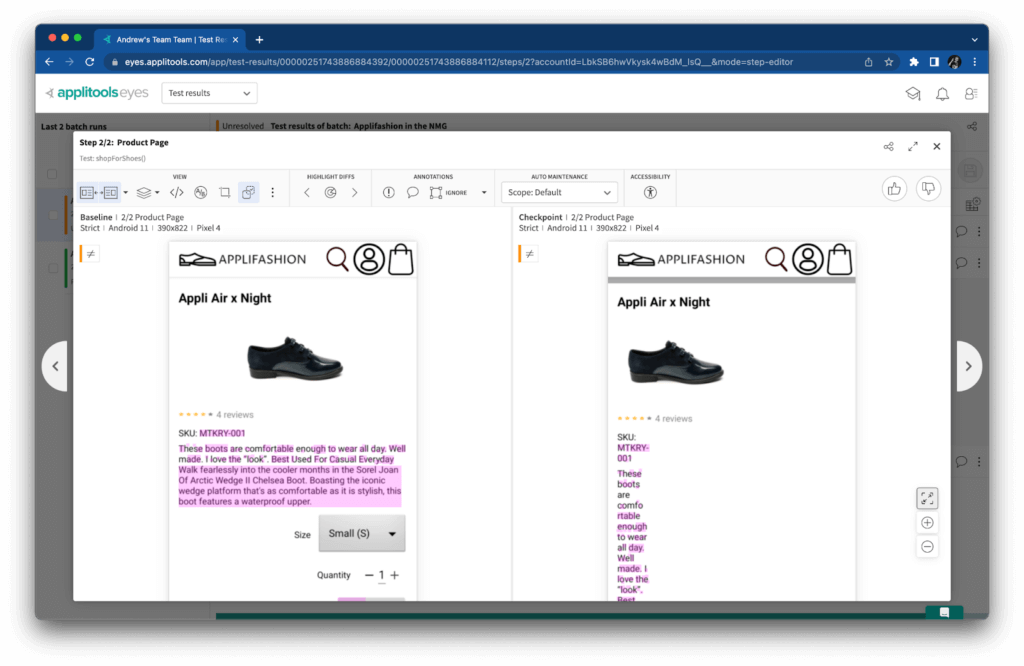Open the accessibility tool icon
This screenshot has width=1024, height=666.
(x=650, y=192)
